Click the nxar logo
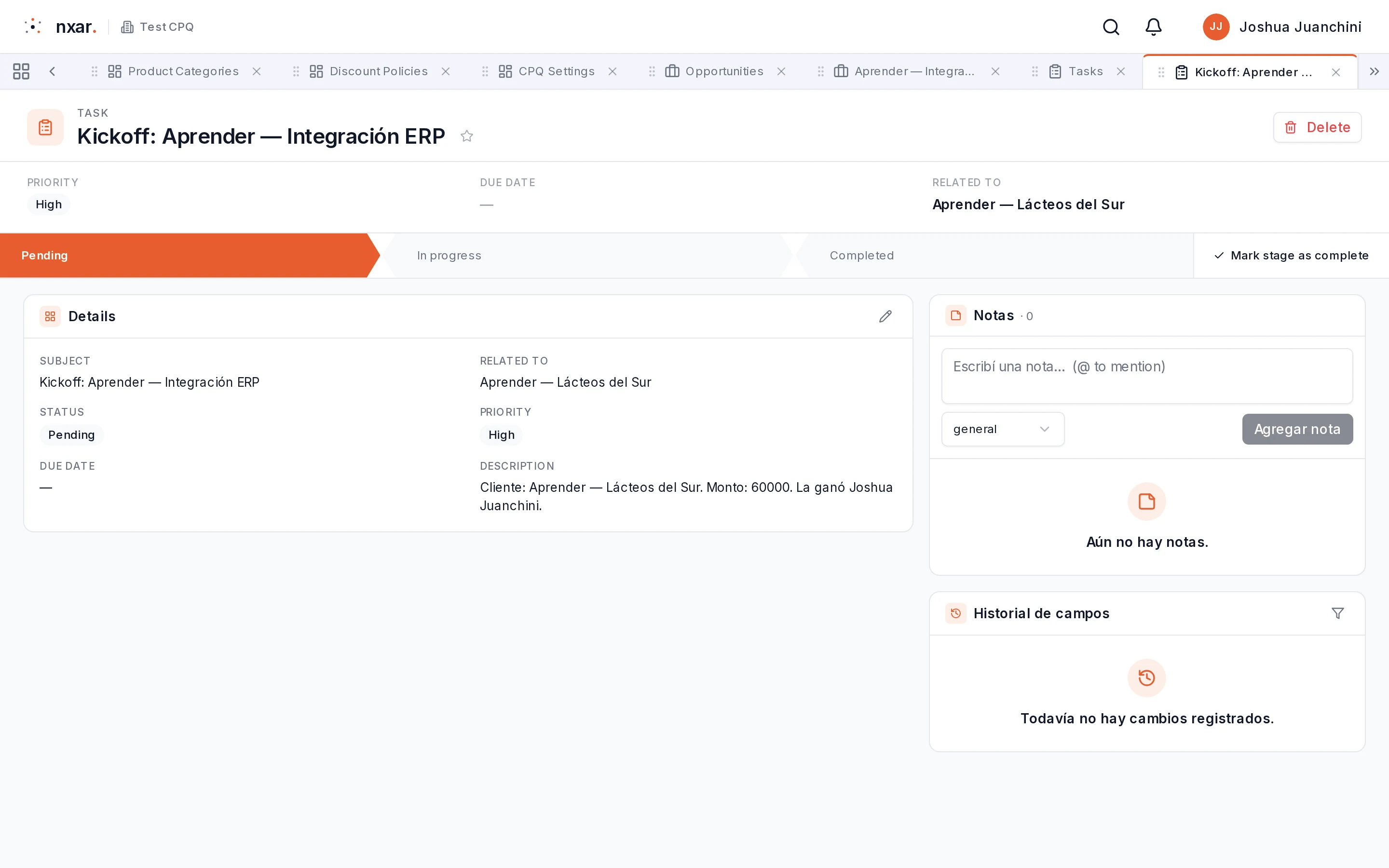The width and height of the screenshot is (1389, 868). pos(60,27)
